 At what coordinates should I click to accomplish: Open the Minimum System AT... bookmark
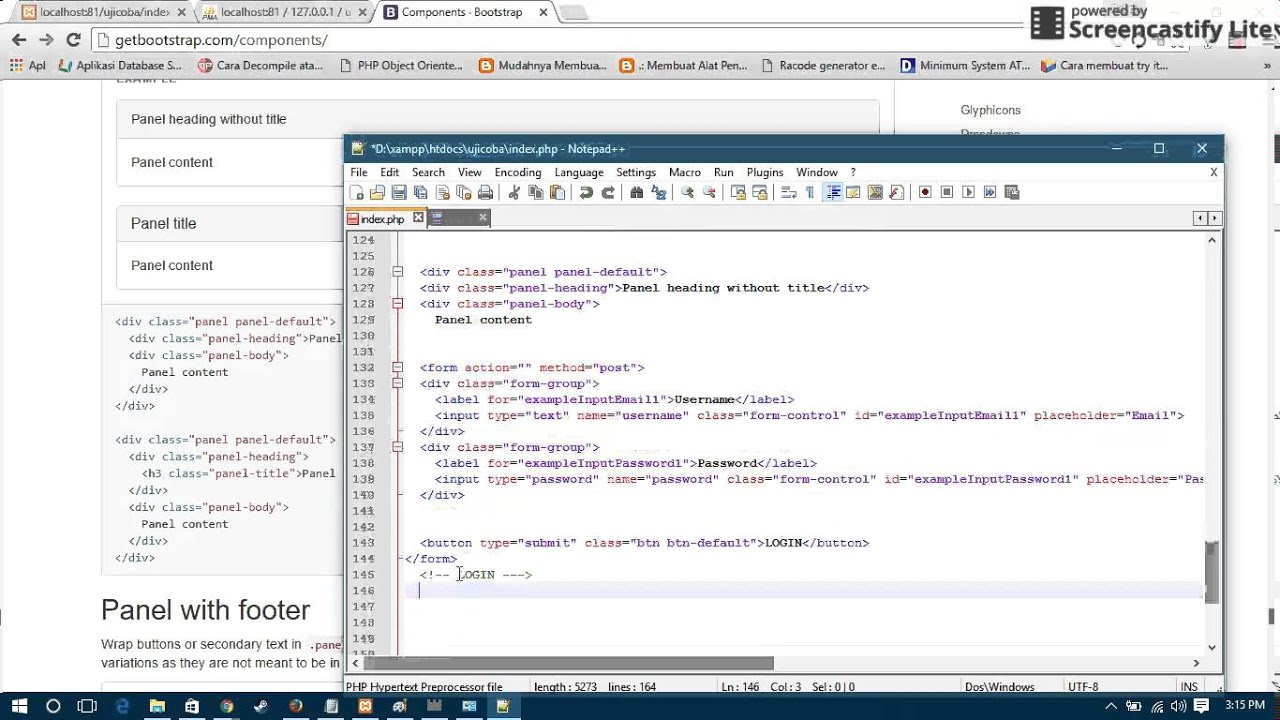click(x=965, y=66)
